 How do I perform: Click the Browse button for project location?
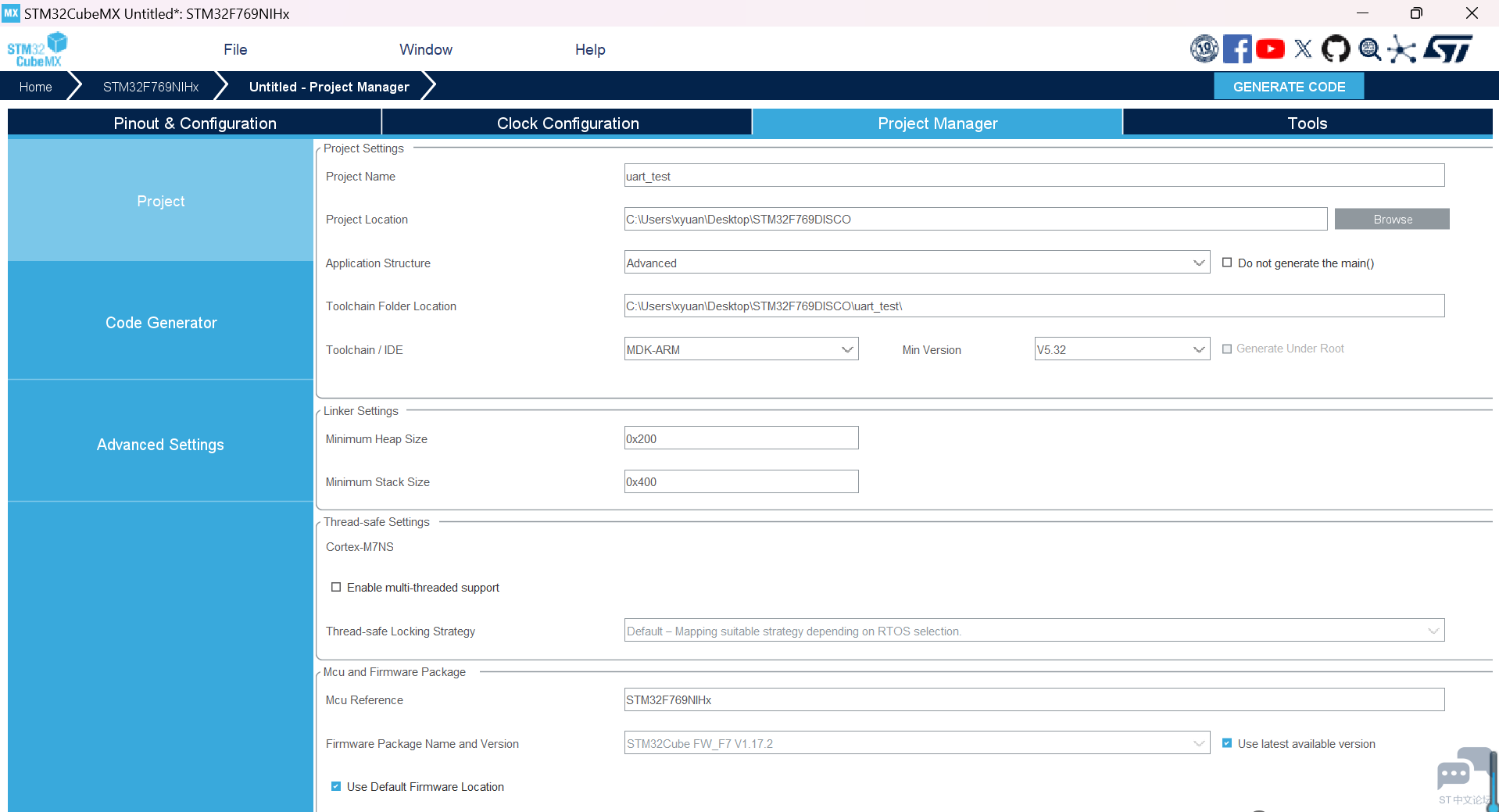(x=1392, y=220)
